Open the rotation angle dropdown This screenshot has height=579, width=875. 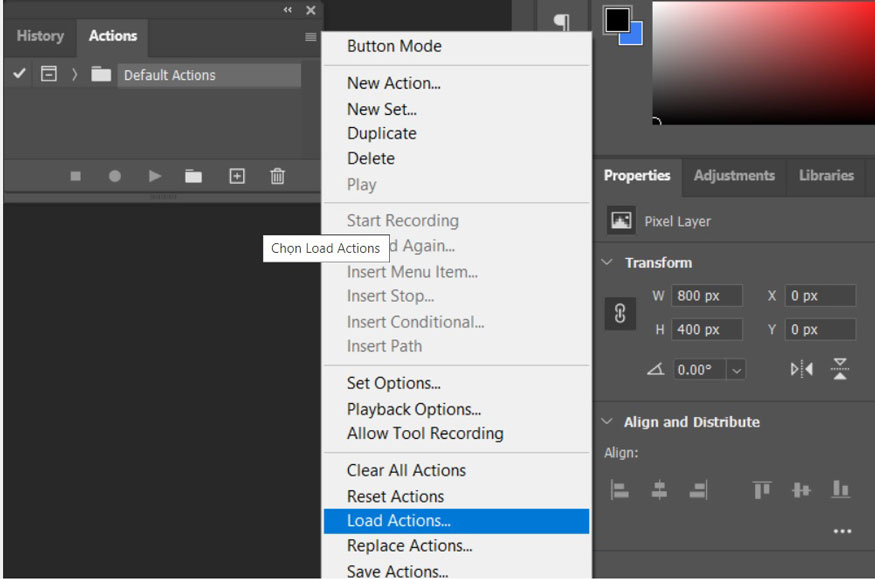734,369
